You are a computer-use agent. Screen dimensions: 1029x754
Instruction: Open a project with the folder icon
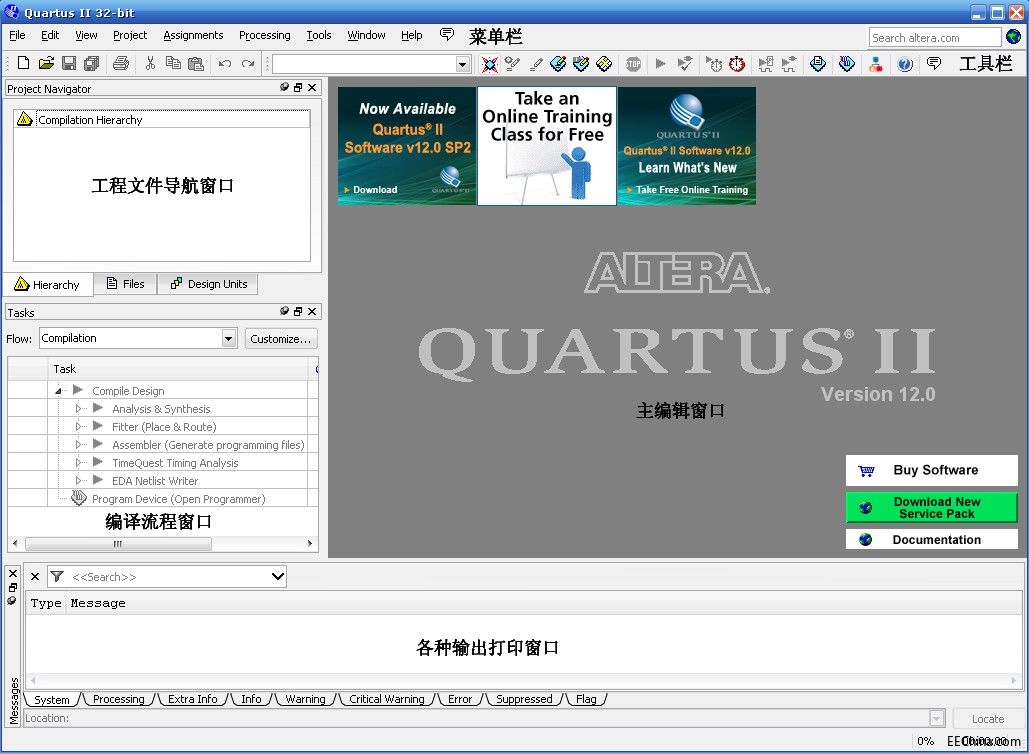point(46,64)
